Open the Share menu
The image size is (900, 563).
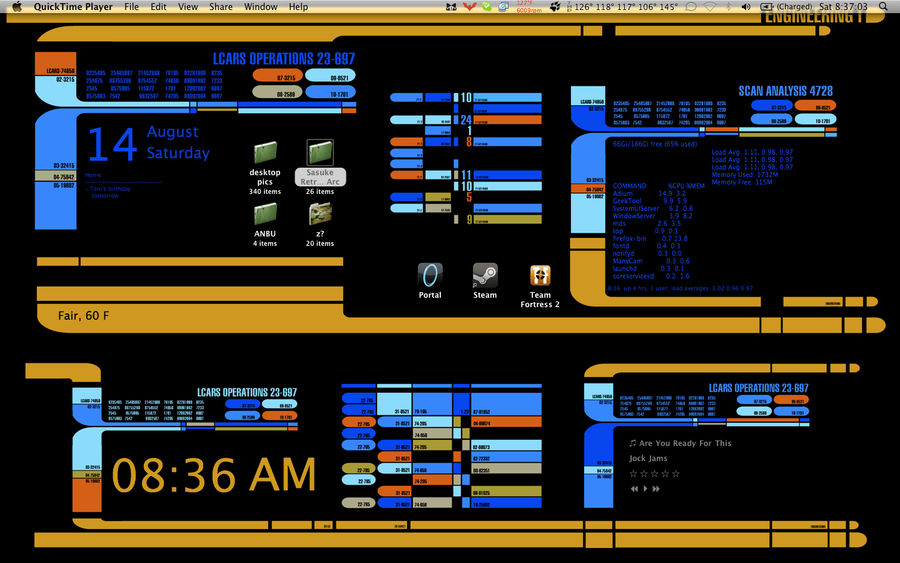pos(221,7)
